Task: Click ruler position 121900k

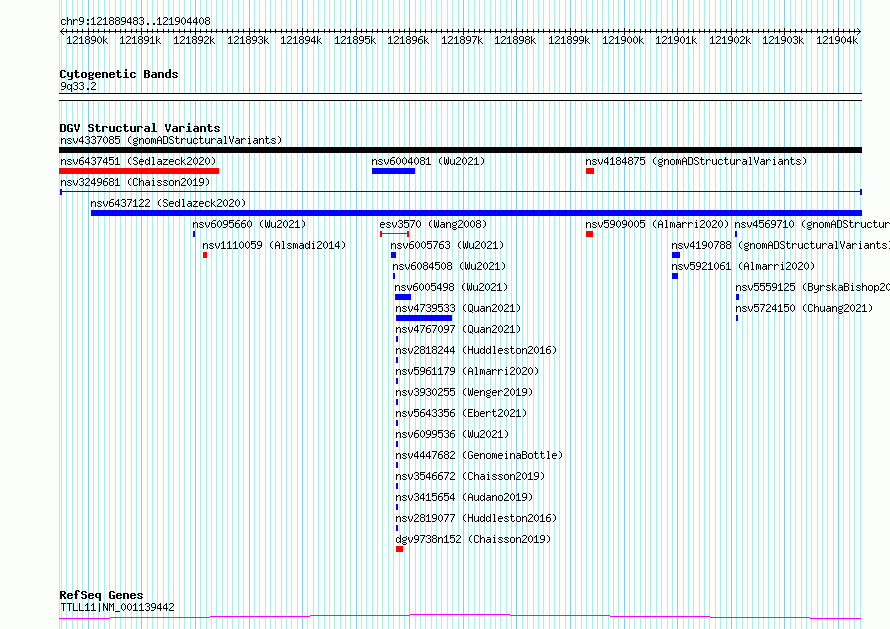Action: (623, 40)
